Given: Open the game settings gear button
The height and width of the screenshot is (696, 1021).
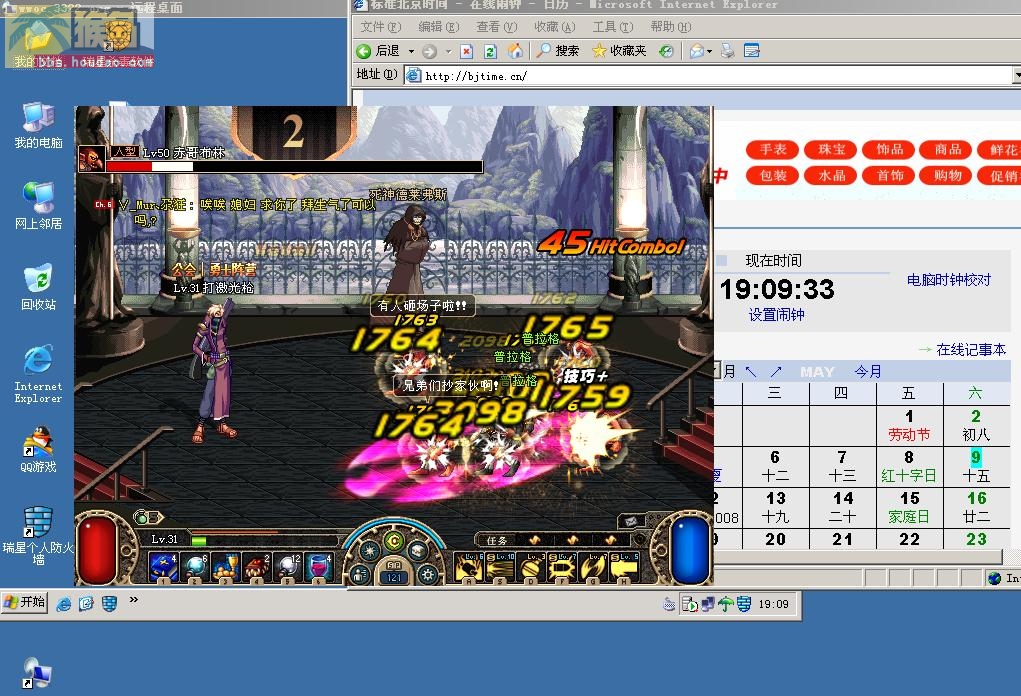Looking at the screenshot, I should [427, 575].
